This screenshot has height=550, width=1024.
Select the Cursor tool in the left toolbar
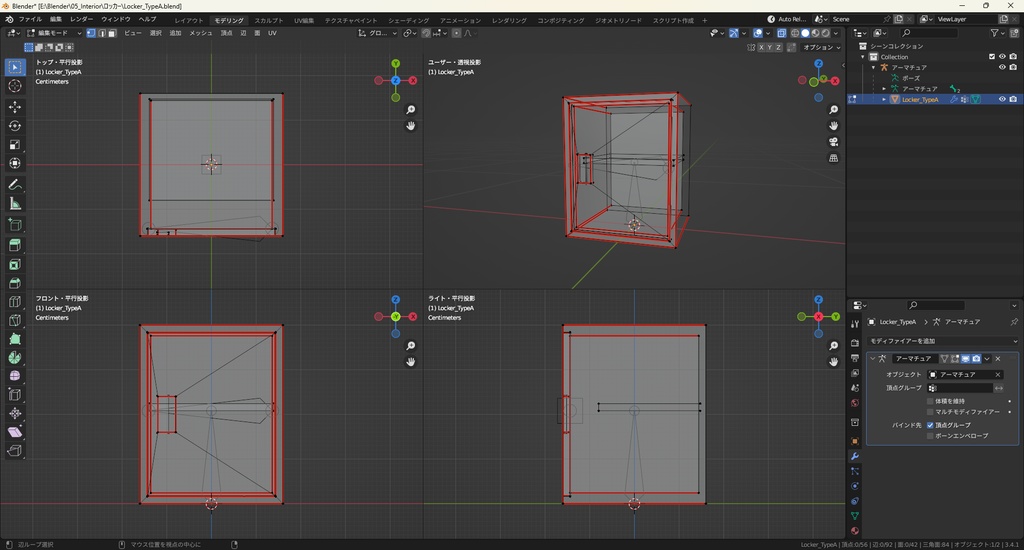pyautogui.click(x=15, y=86)
